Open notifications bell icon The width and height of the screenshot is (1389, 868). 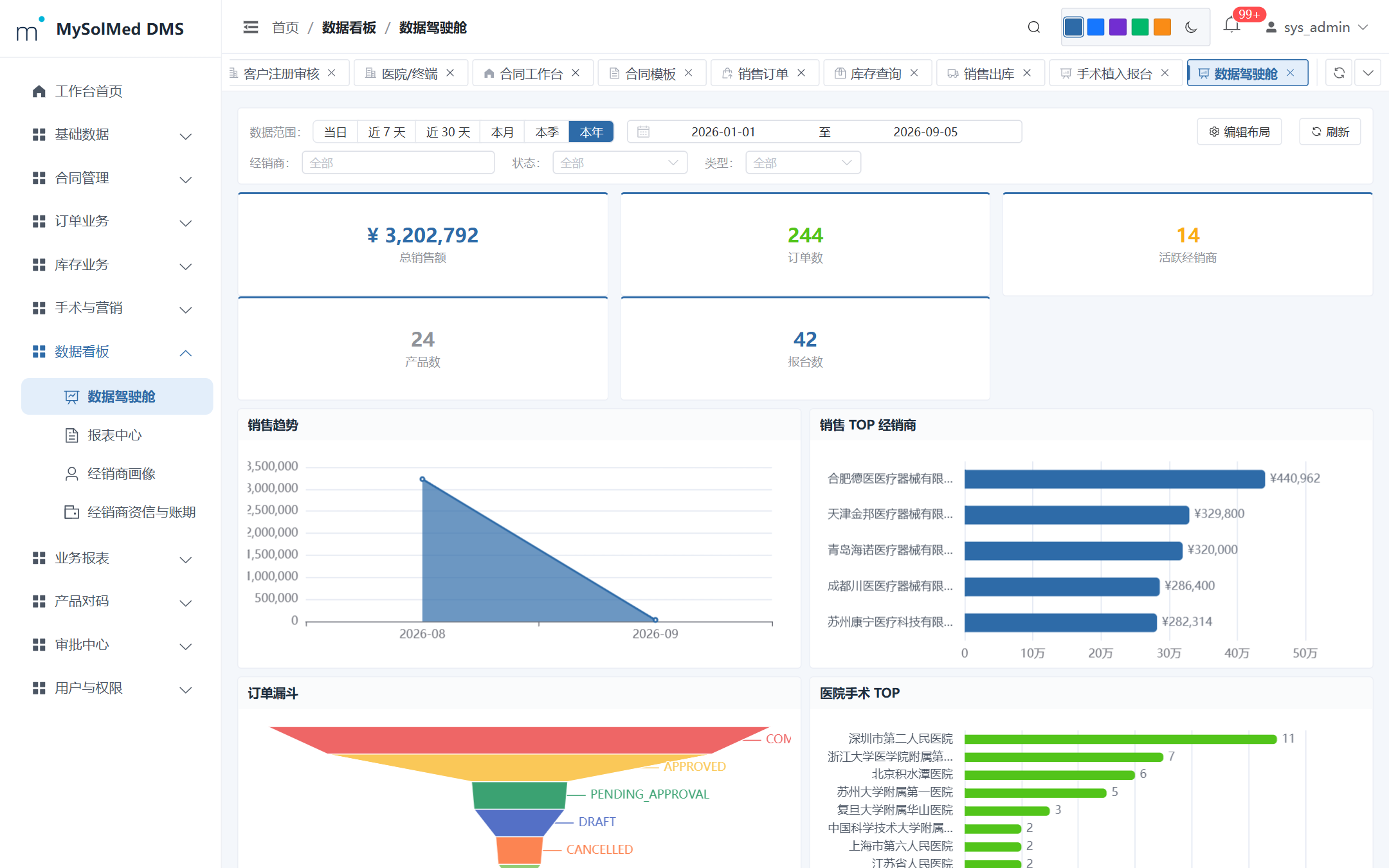[x=1231, y=26]
